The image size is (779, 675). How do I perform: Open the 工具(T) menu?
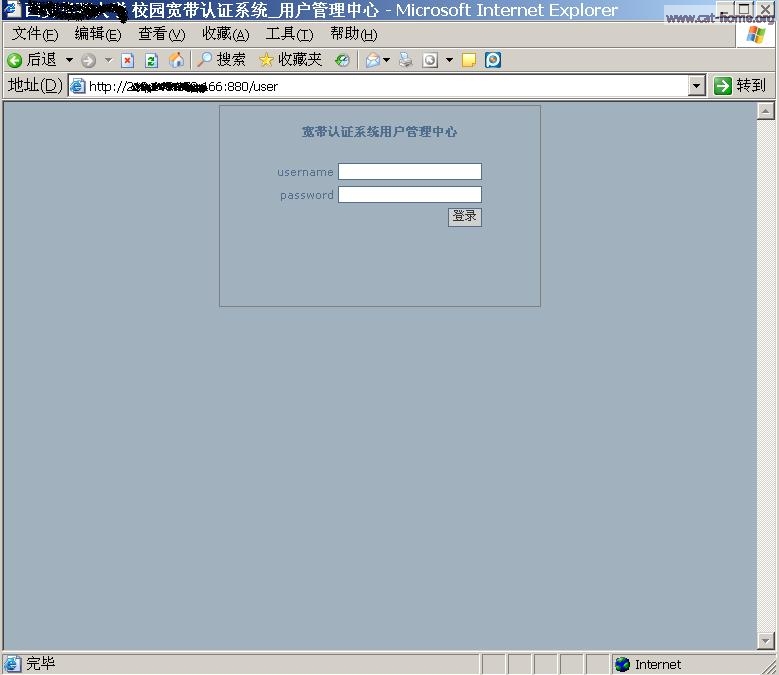pyautogui.click(x=289, y=34)
